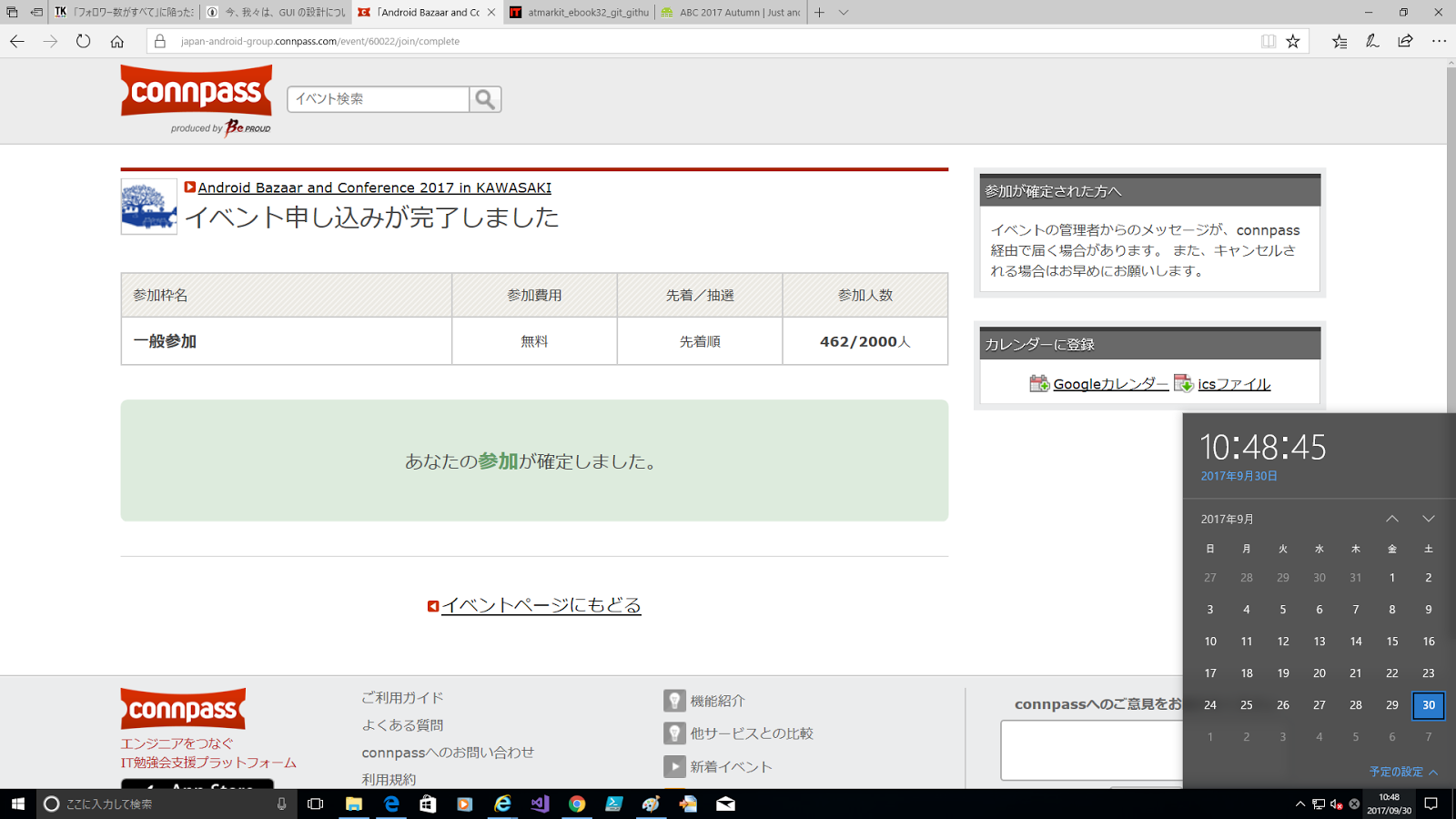Open Edge settings and more menu
1456x819 pixels.
1439,41
